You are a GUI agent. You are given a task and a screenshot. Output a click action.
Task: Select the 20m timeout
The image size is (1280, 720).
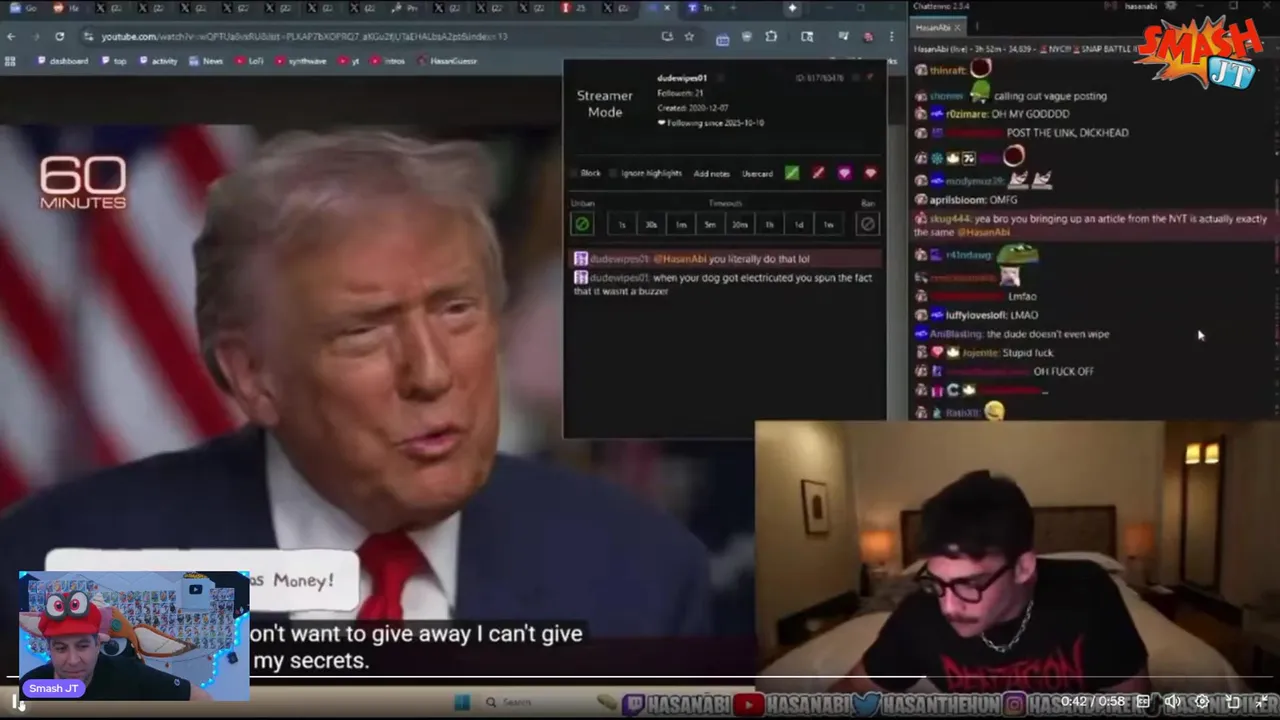point(740,225)
